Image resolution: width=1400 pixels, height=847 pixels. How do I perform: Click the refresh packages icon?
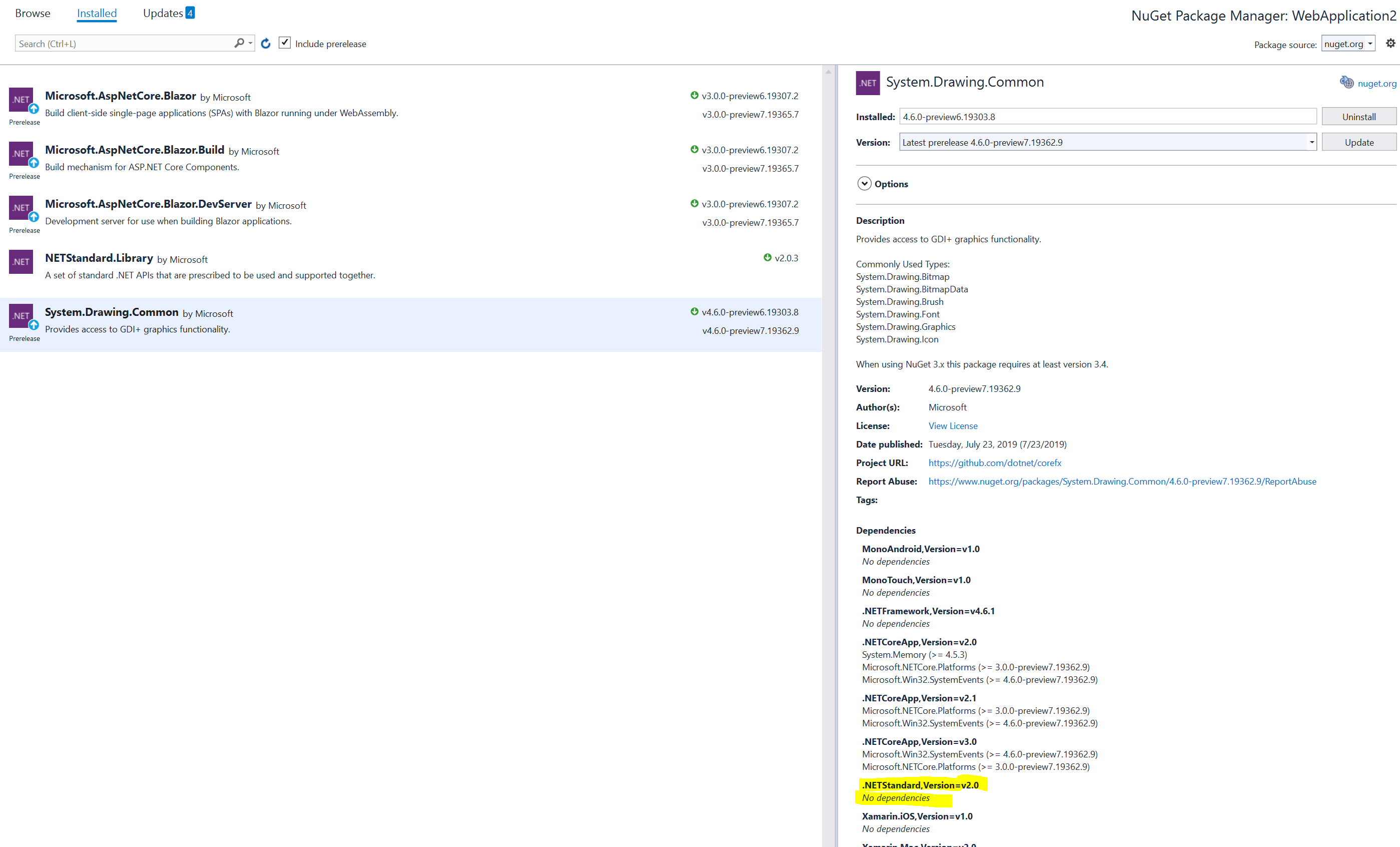[265, 43]
